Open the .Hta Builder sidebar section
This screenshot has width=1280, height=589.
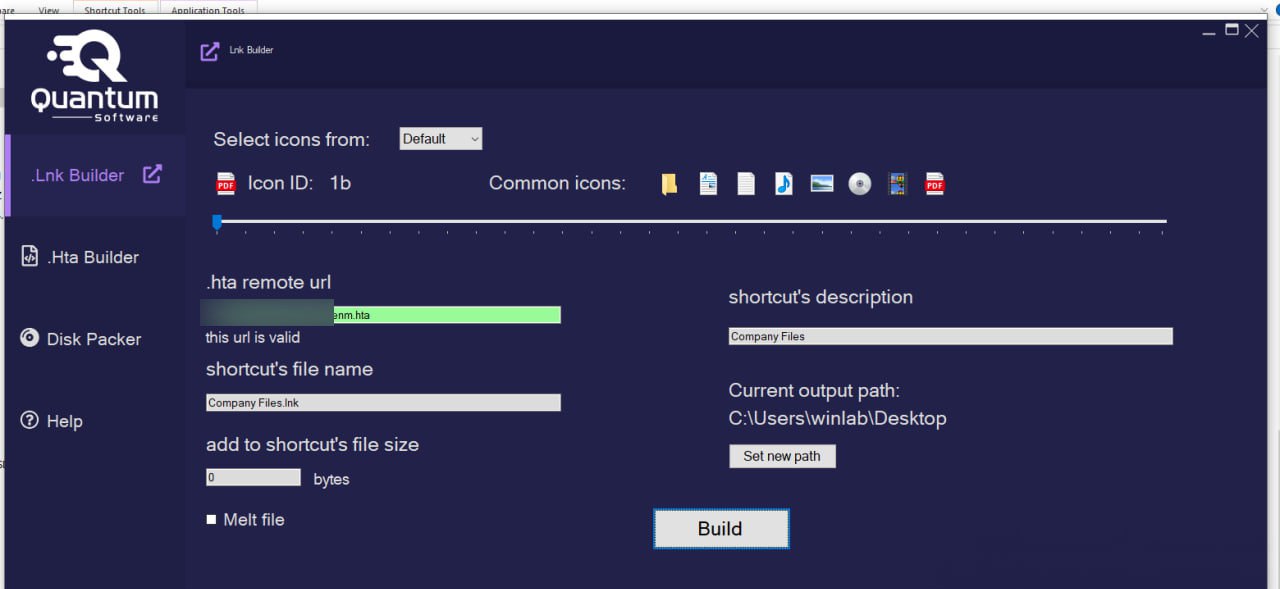pos(96,257)
